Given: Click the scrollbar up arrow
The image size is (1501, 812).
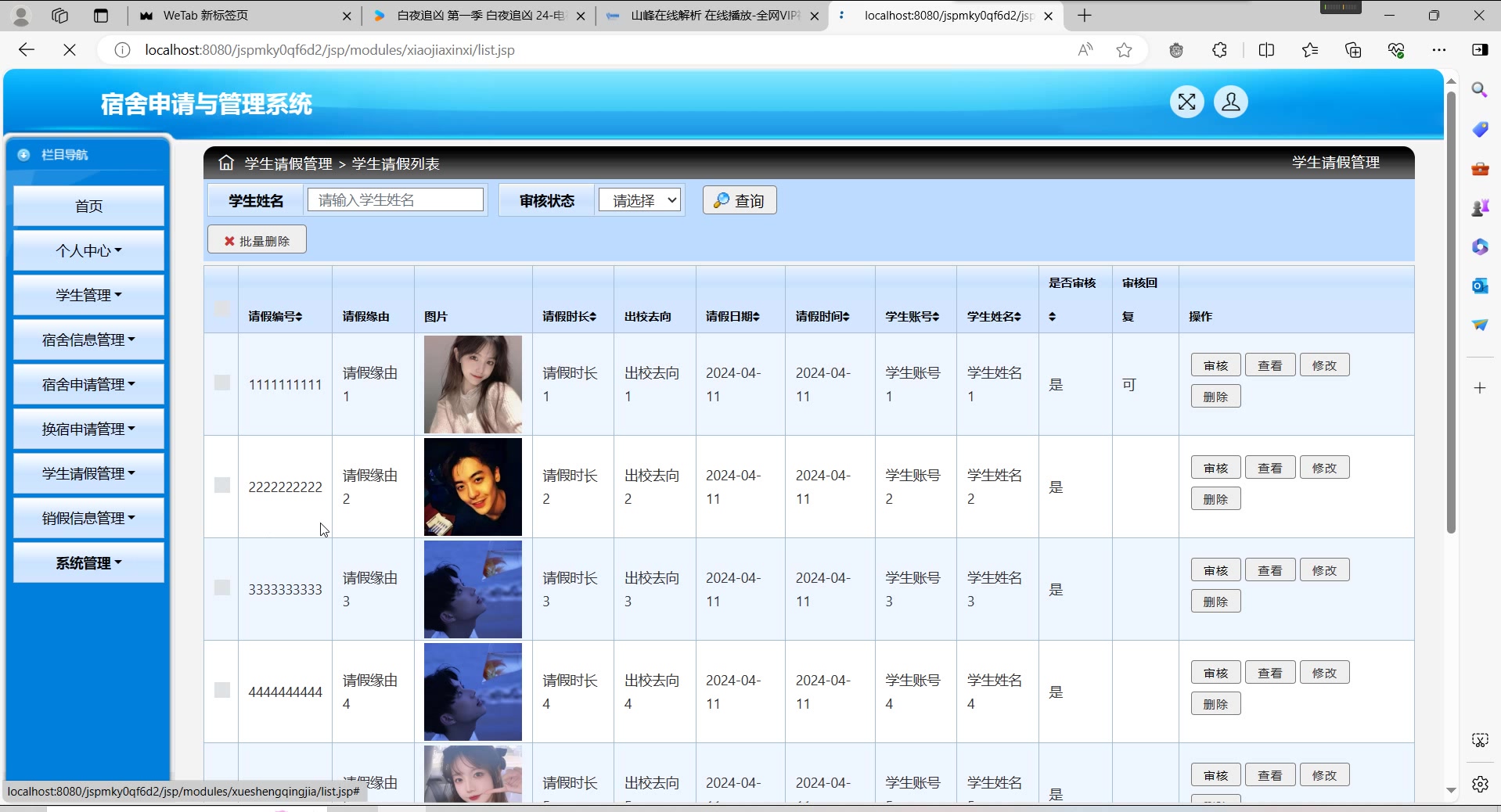Looking at the screenshot, I should pyautogui.click(x=1450, y=81).
